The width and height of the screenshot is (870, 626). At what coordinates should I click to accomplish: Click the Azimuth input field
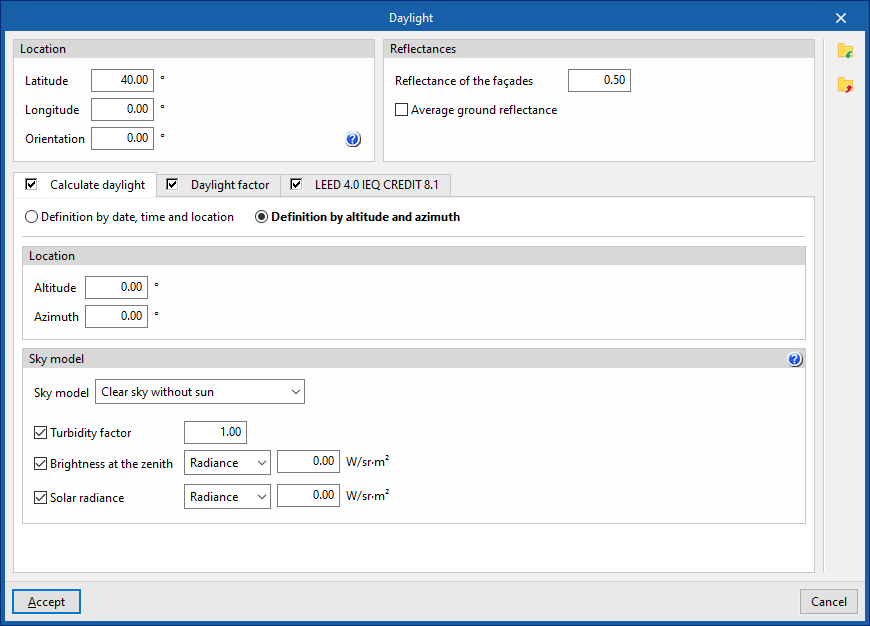117,316
